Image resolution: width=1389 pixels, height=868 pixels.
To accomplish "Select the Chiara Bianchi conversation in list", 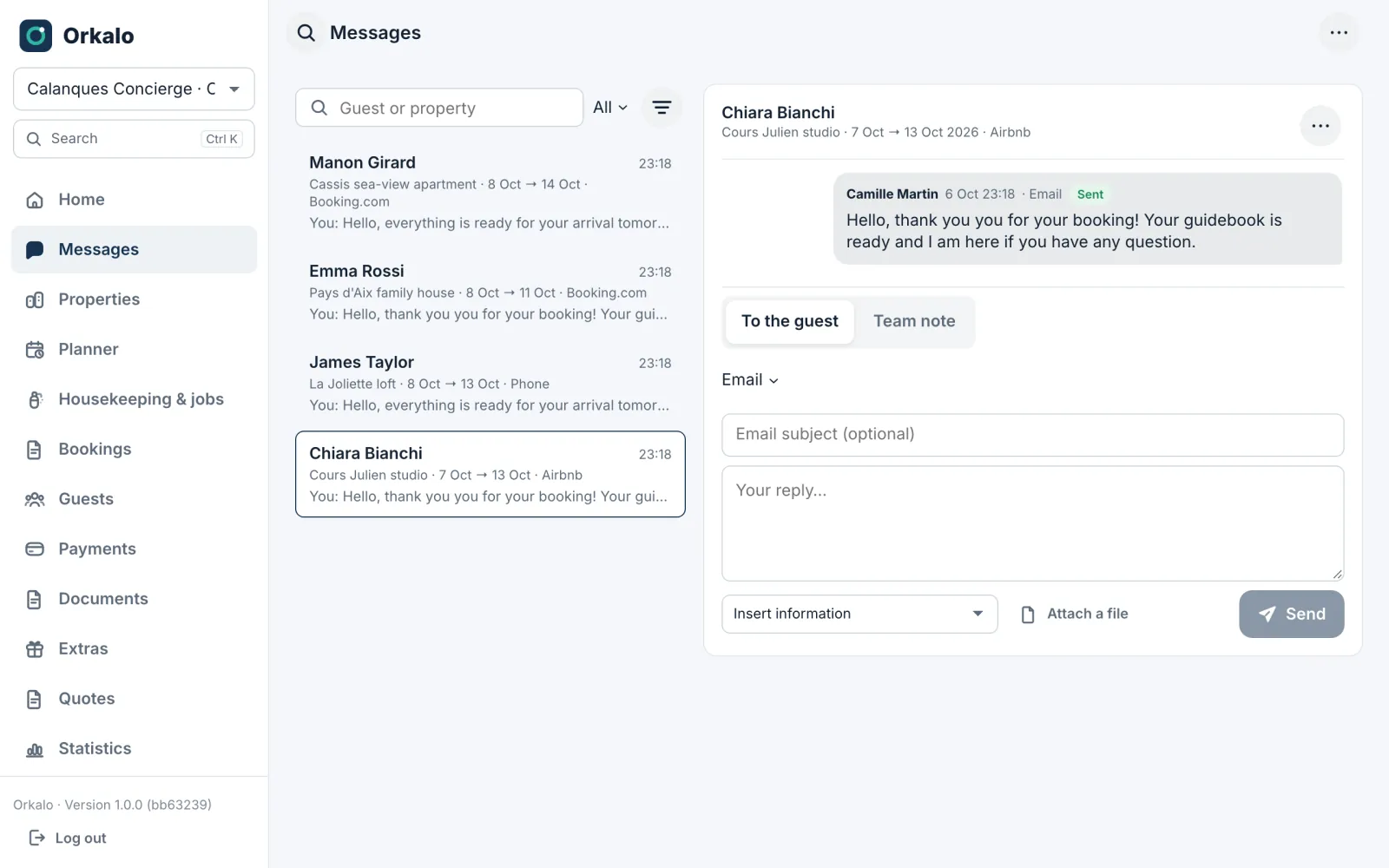I will (x=490, y=474).
